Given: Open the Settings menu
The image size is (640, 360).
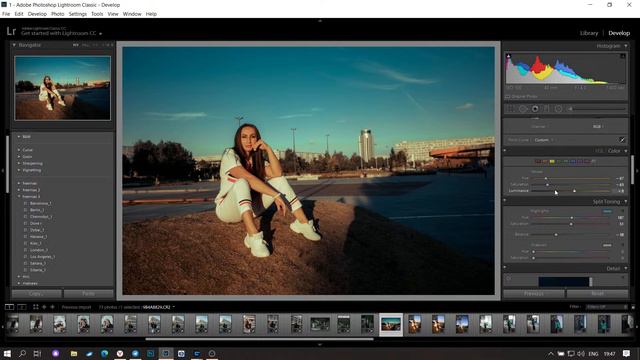Looking at the screenshot, I should [x=78, y=14].
